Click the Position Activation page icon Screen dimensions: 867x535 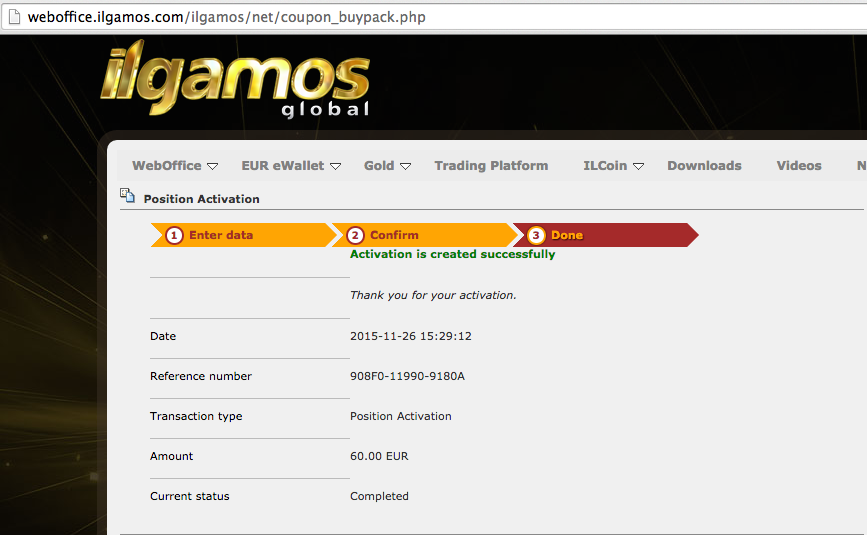pos(128,196)
